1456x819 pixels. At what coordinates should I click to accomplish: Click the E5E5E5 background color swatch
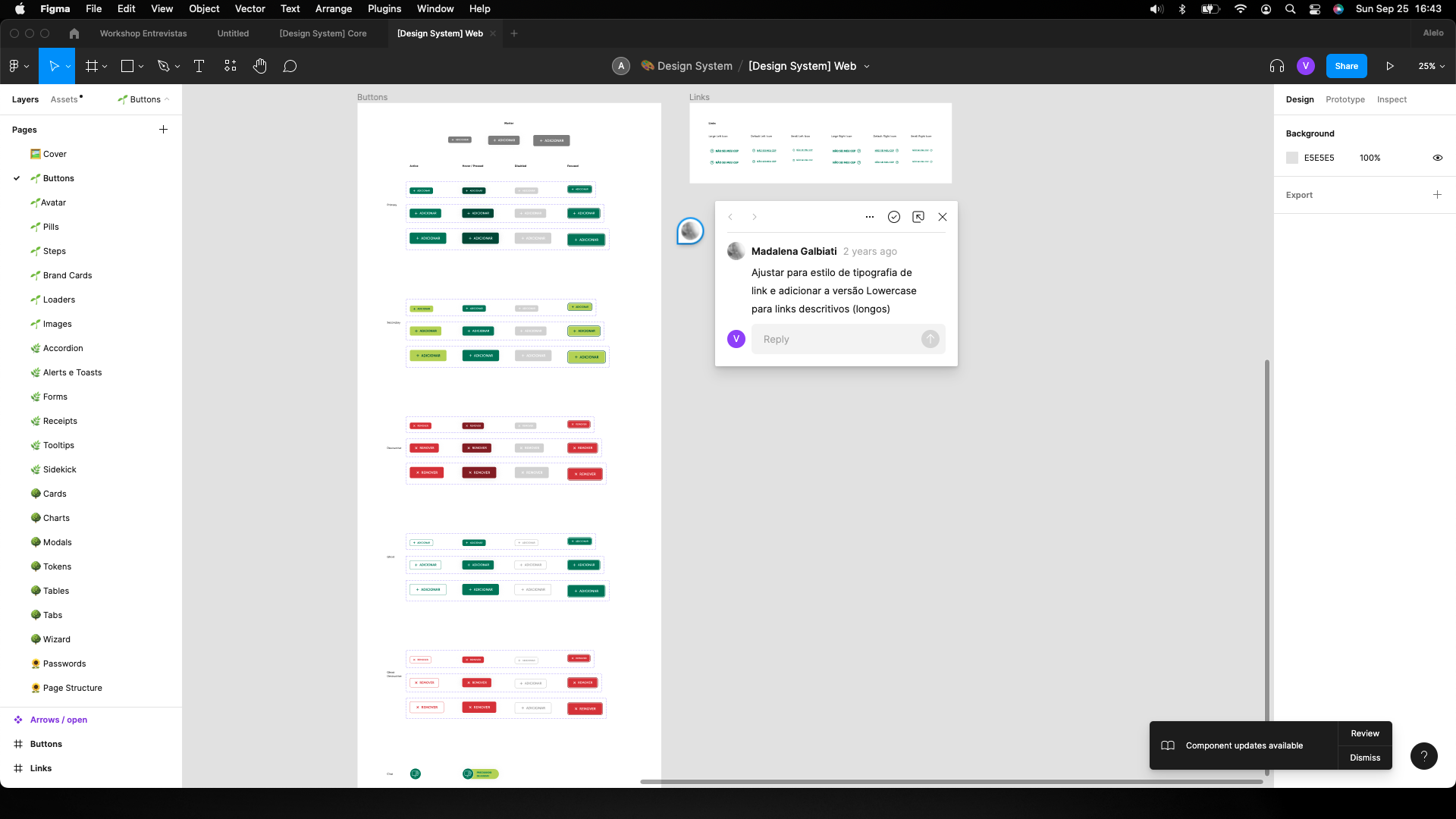tap(1292, 158)
